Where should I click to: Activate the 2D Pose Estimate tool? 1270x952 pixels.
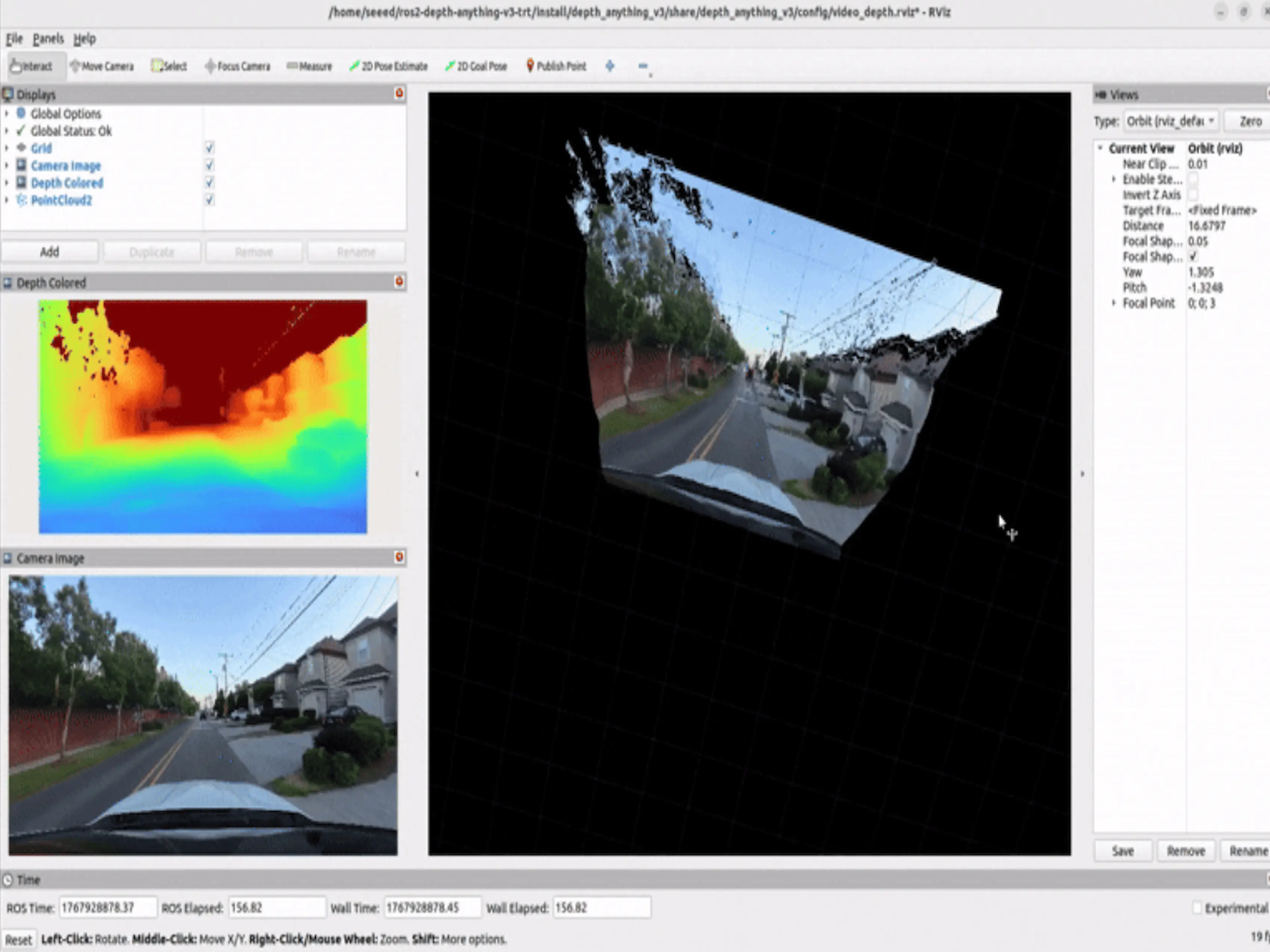coord(389,66)
